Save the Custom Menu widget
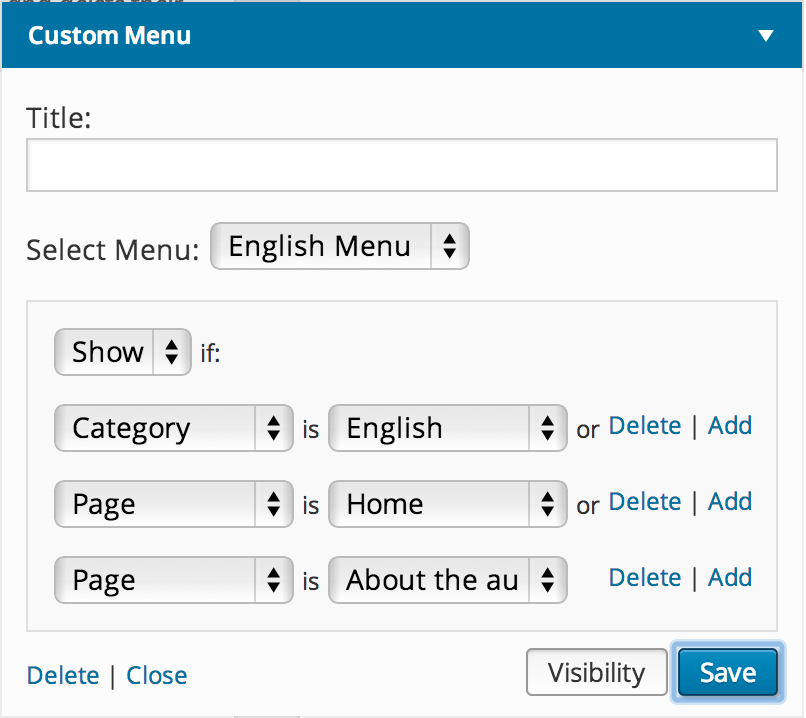Screen dimensions: 806x718 pyautogui.click(x=728, y=673)
